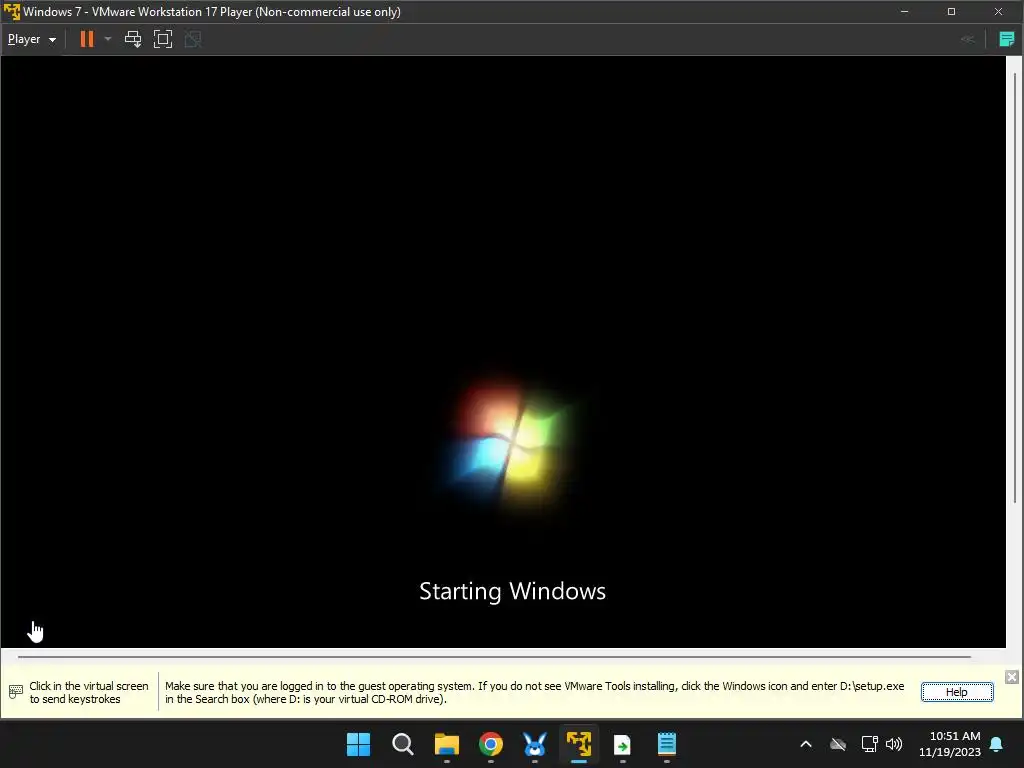
Task: Open the Player menu
Action: click(31, 39)
